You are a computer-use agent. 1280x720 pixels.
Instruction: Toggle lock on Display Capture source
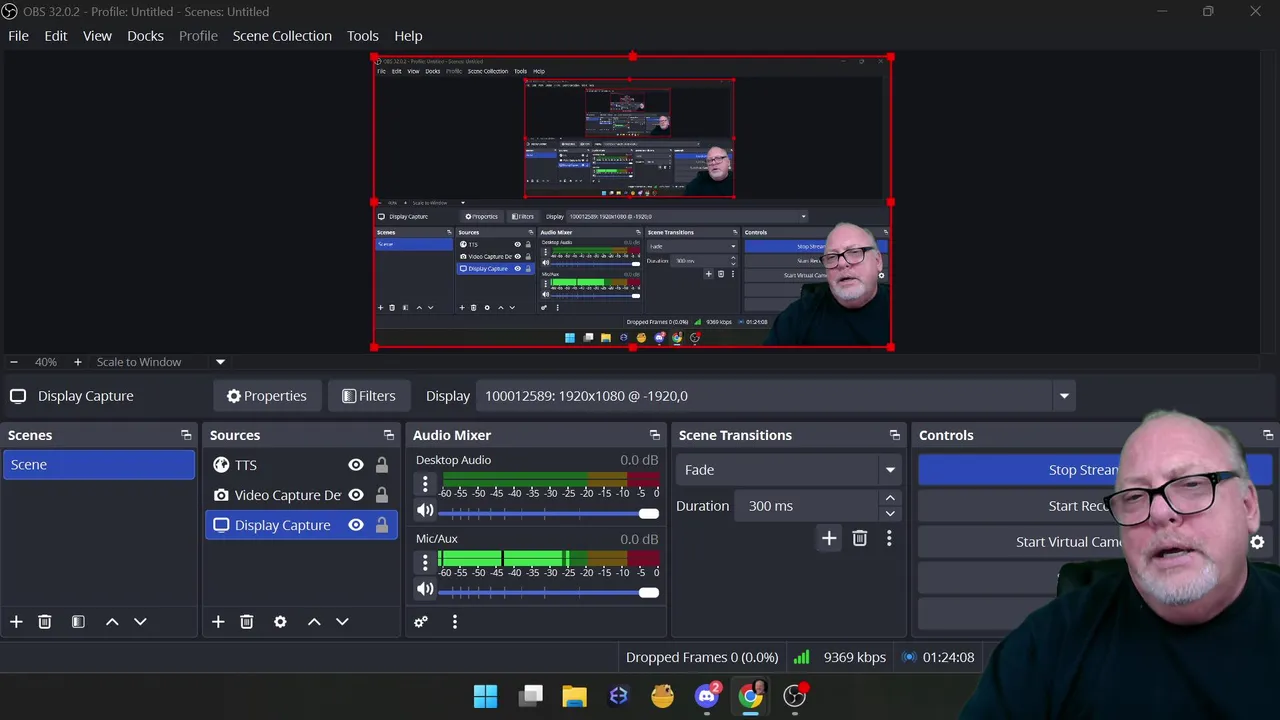point(381,525)
